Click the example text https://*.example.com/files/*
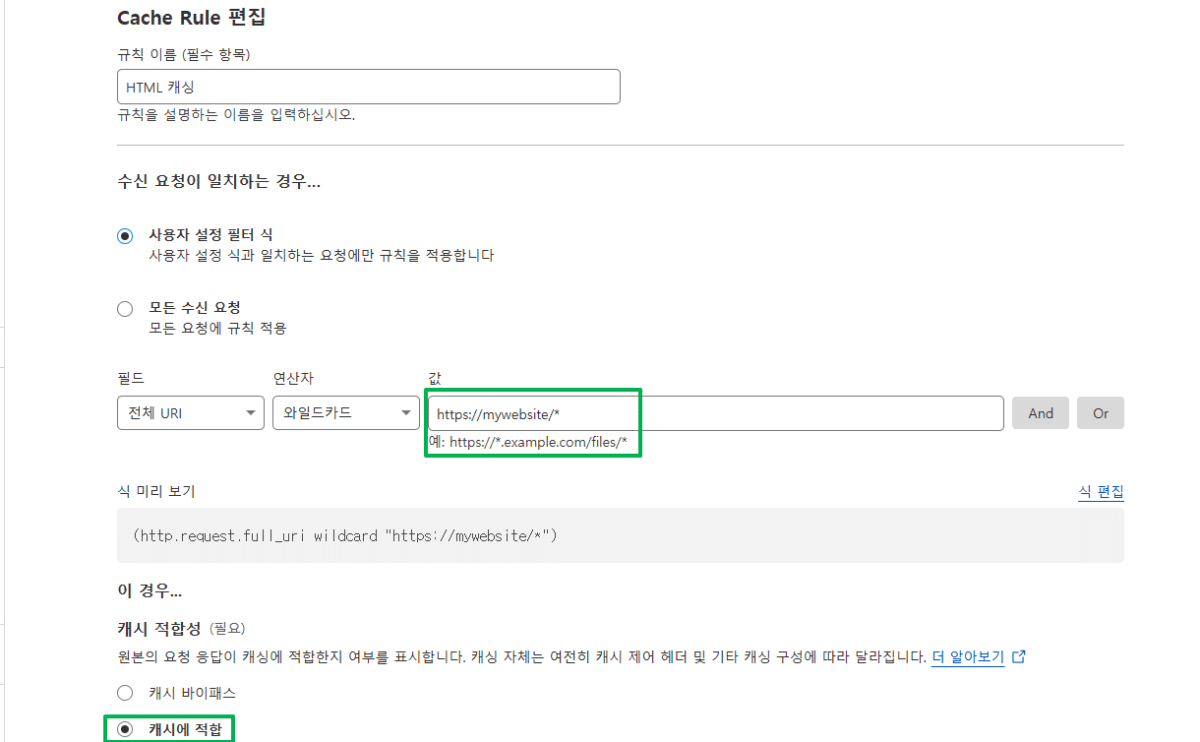1200x742 pixels. pos(538,442)
